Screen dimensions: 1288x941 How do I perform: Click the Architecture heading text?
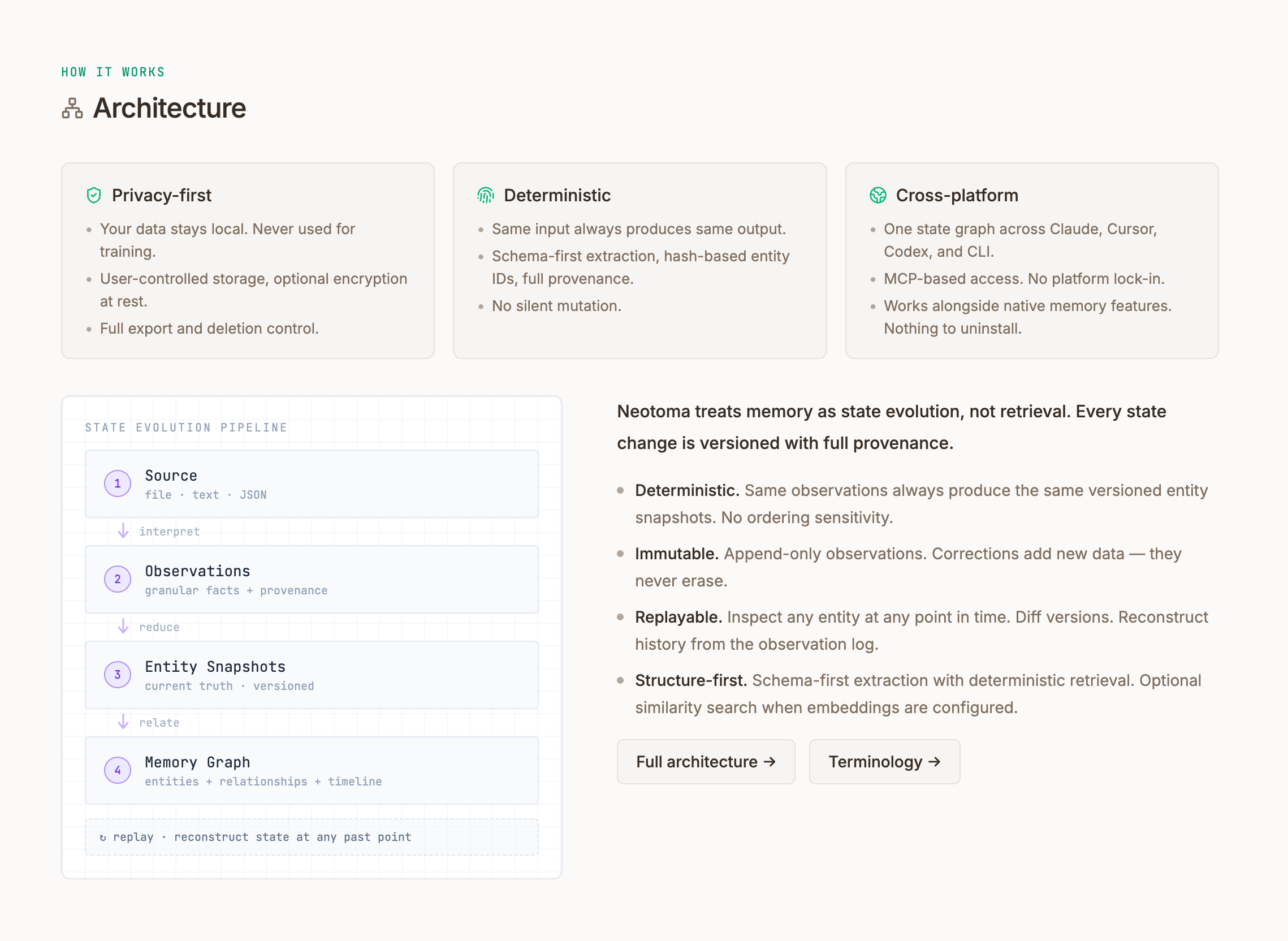(x=169, y=108)
